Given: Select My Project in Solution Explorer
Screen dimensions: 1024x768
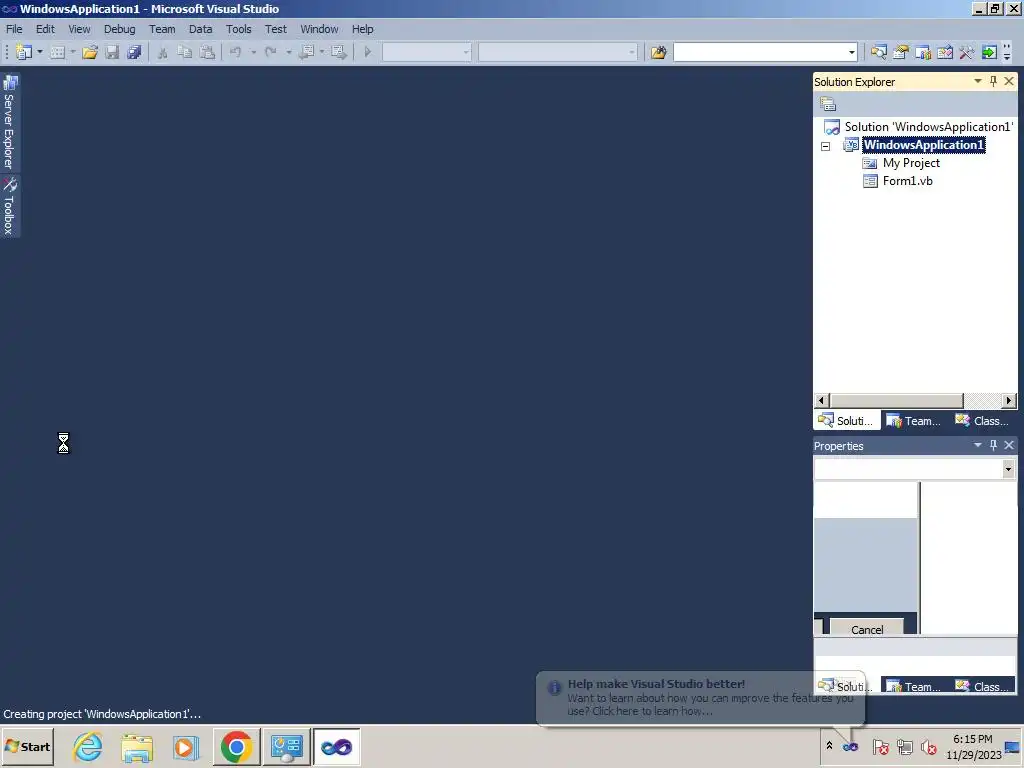Looking at the screenshot, I should tap(911, 163).
